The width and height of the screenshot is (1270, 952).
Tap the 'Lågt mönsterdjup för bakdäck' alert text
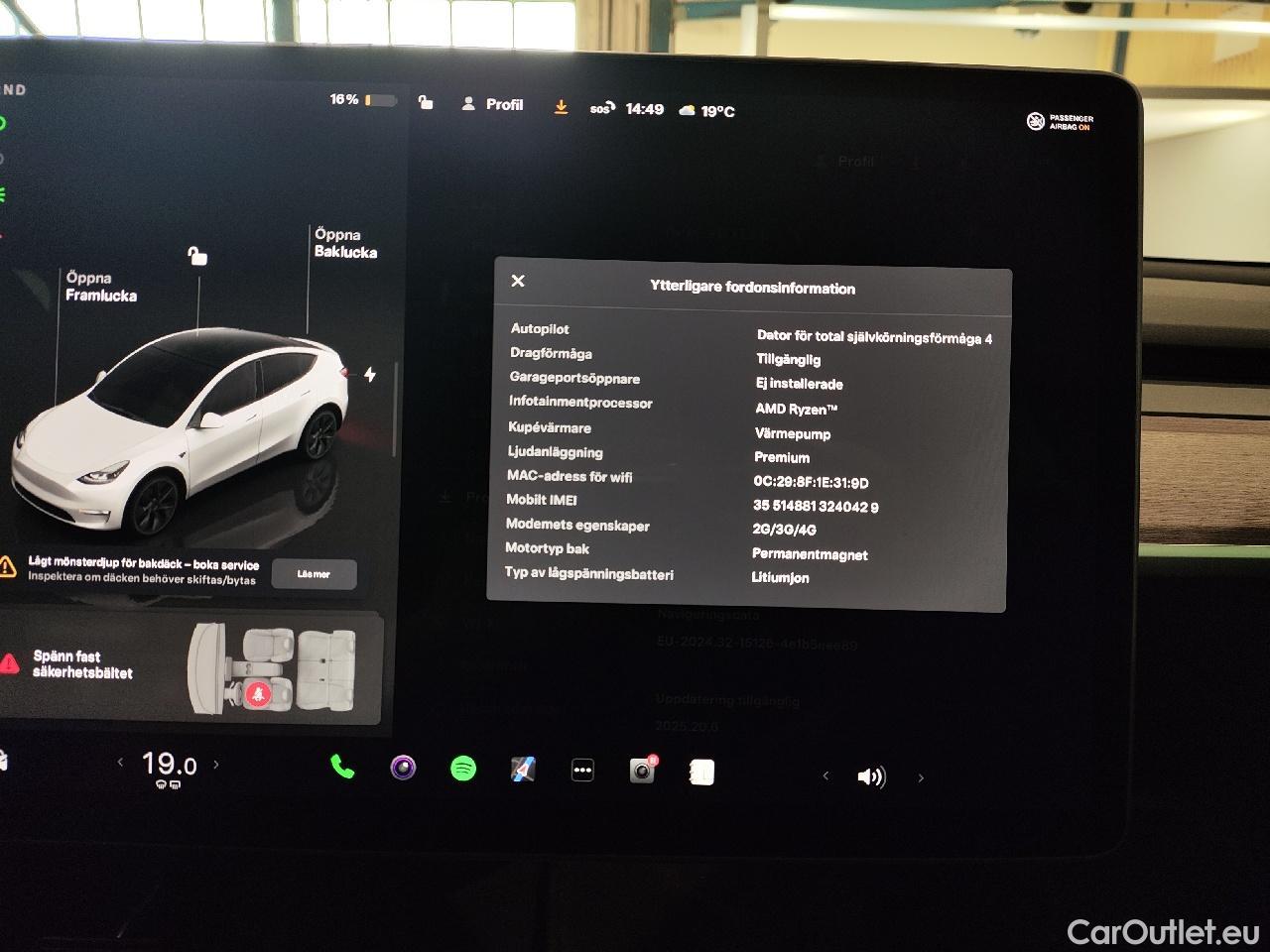[144, 564]
